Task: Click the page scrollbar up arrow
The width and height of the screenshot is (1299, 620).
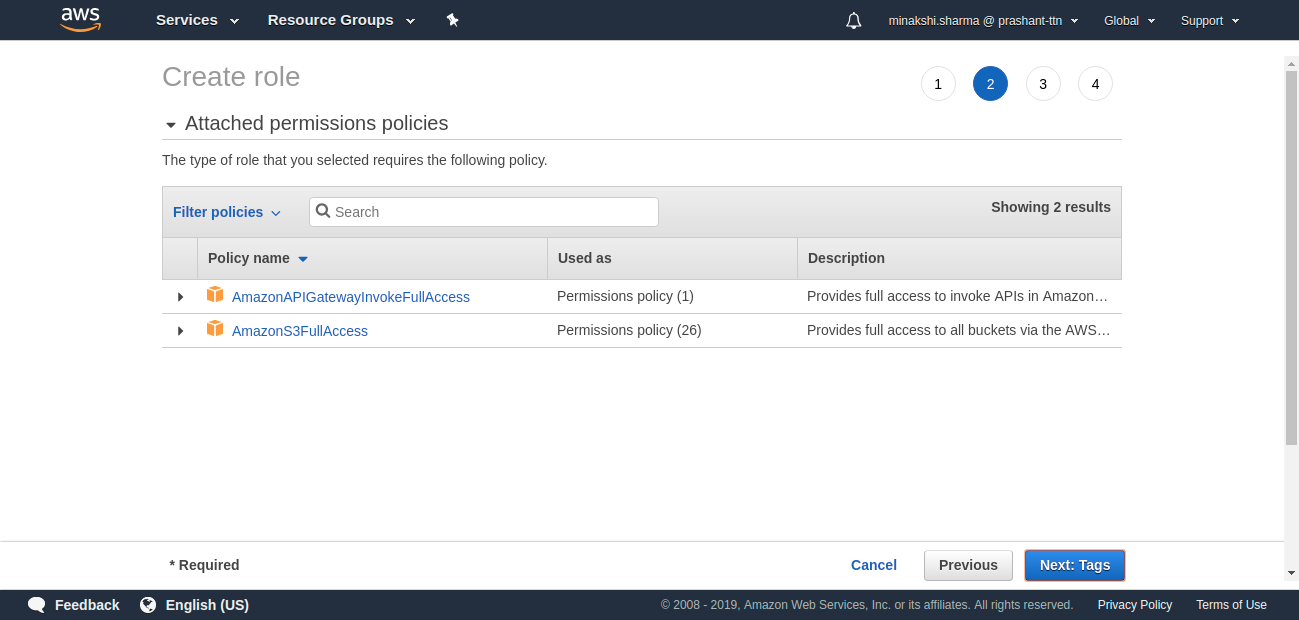Action: pos(1291,63)
